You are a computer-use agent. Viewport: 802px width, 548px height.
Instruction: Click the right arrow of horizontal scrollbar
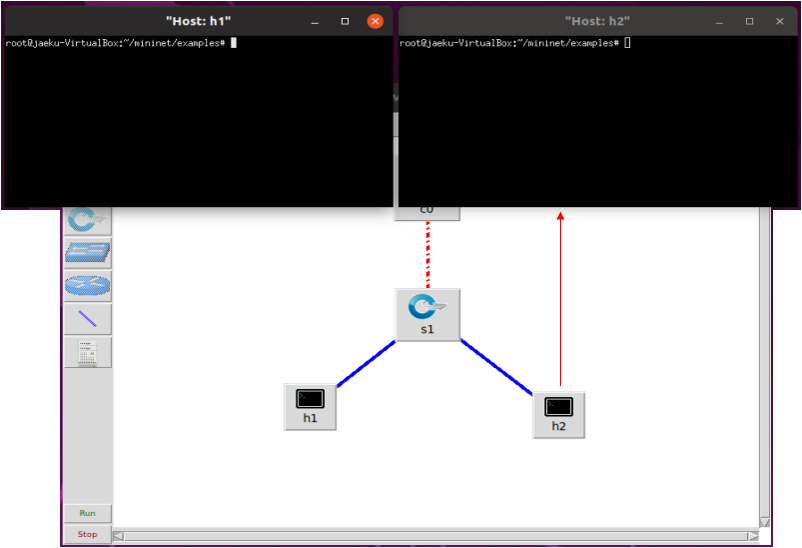753,536
